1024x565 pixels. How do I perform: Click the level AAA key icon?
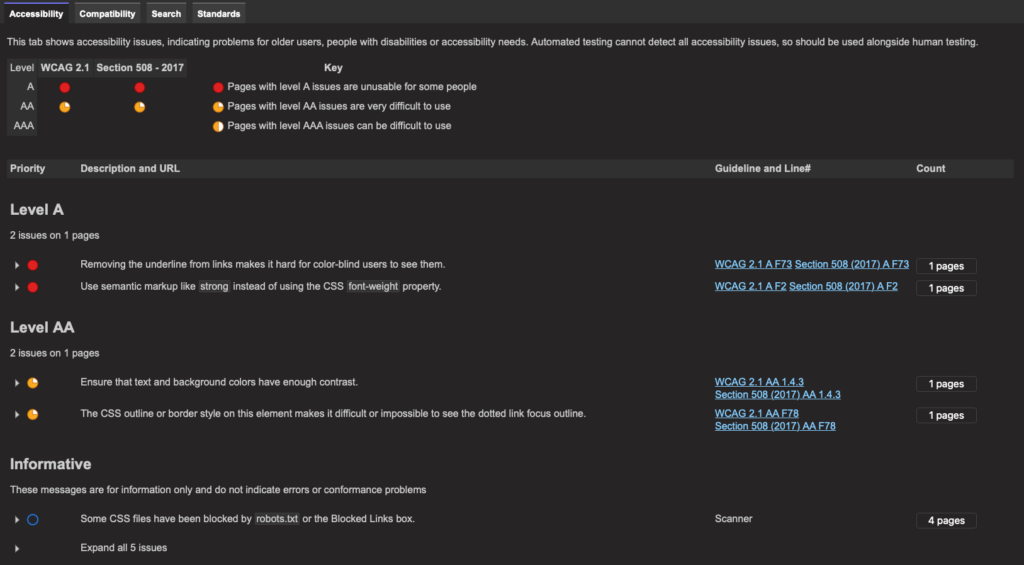218,127
